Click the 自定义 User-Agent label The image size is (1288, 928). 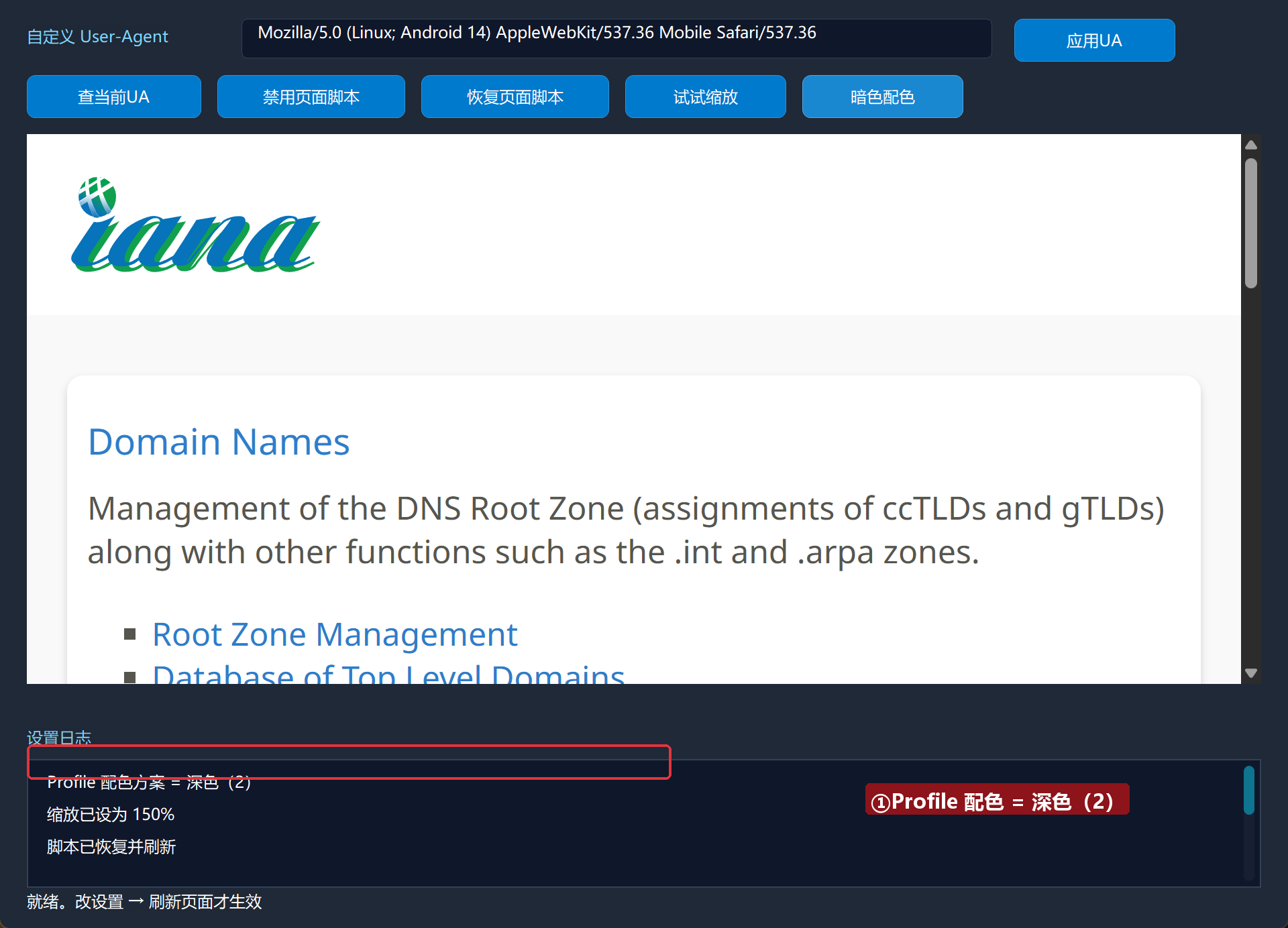pos(97,37)
